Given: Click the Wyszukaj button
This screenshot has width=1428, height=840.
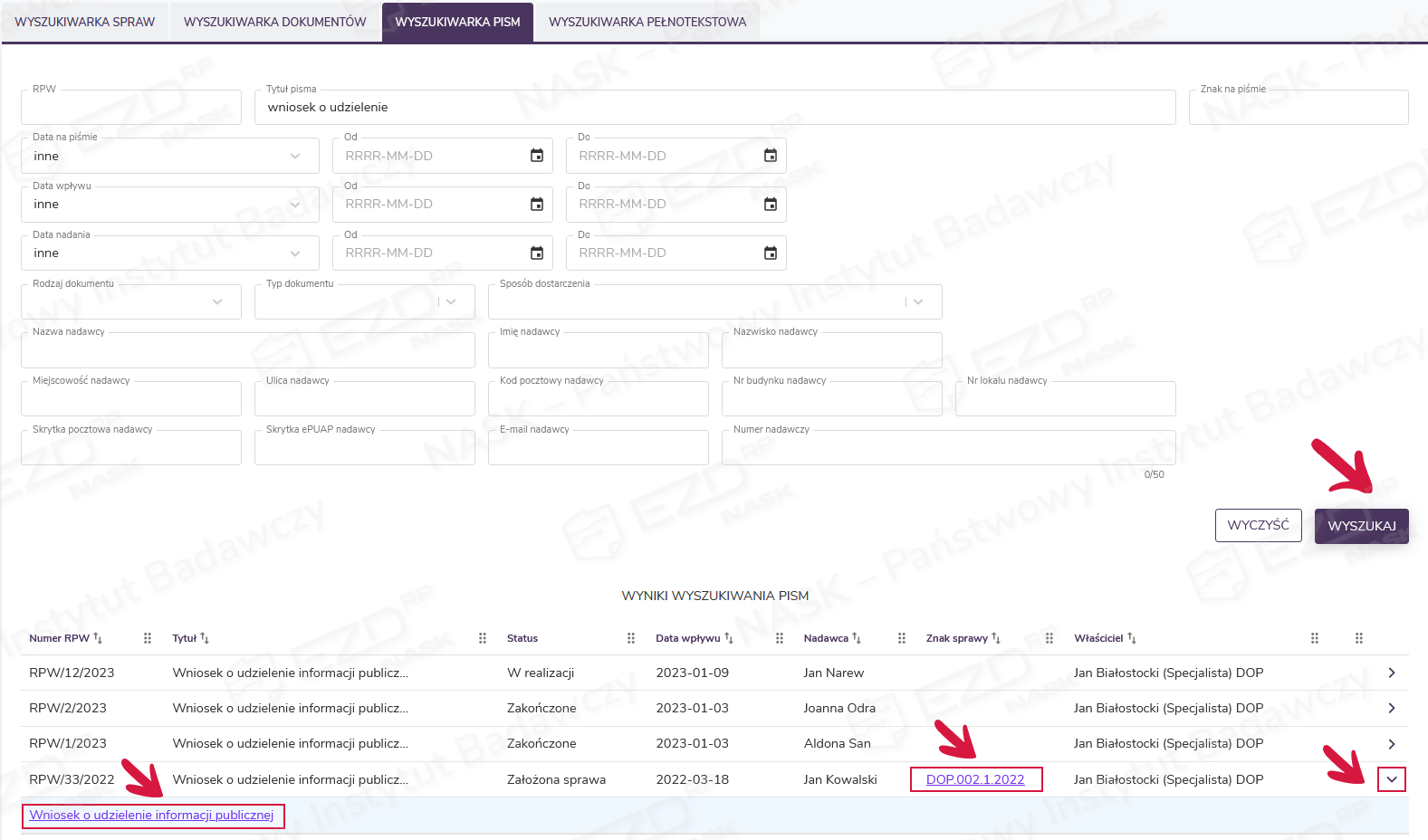Looking at the screenshot, I should coord(1361,526).
